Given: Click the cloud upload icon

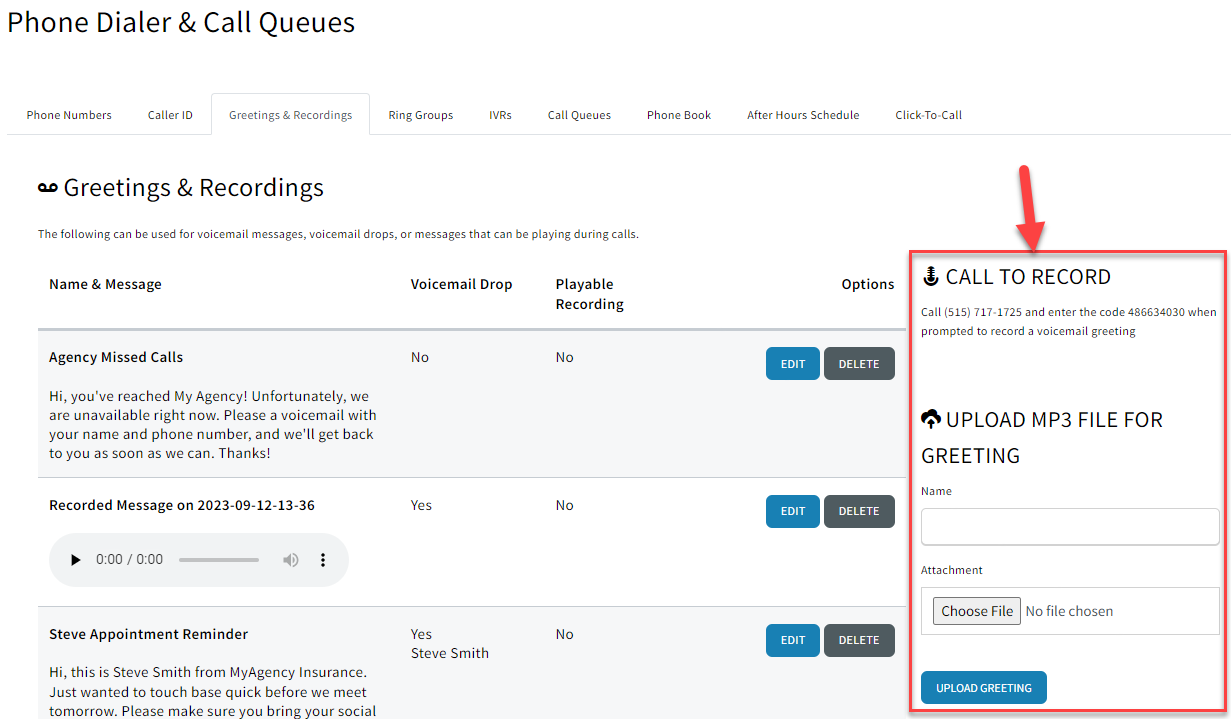Looking at the screenshot, I should pyautogui.click(x=931, y=419).
